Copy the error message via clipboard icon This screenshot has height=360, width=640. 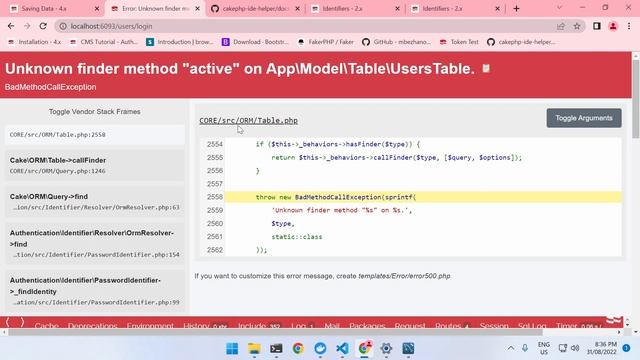coord(486,68)
